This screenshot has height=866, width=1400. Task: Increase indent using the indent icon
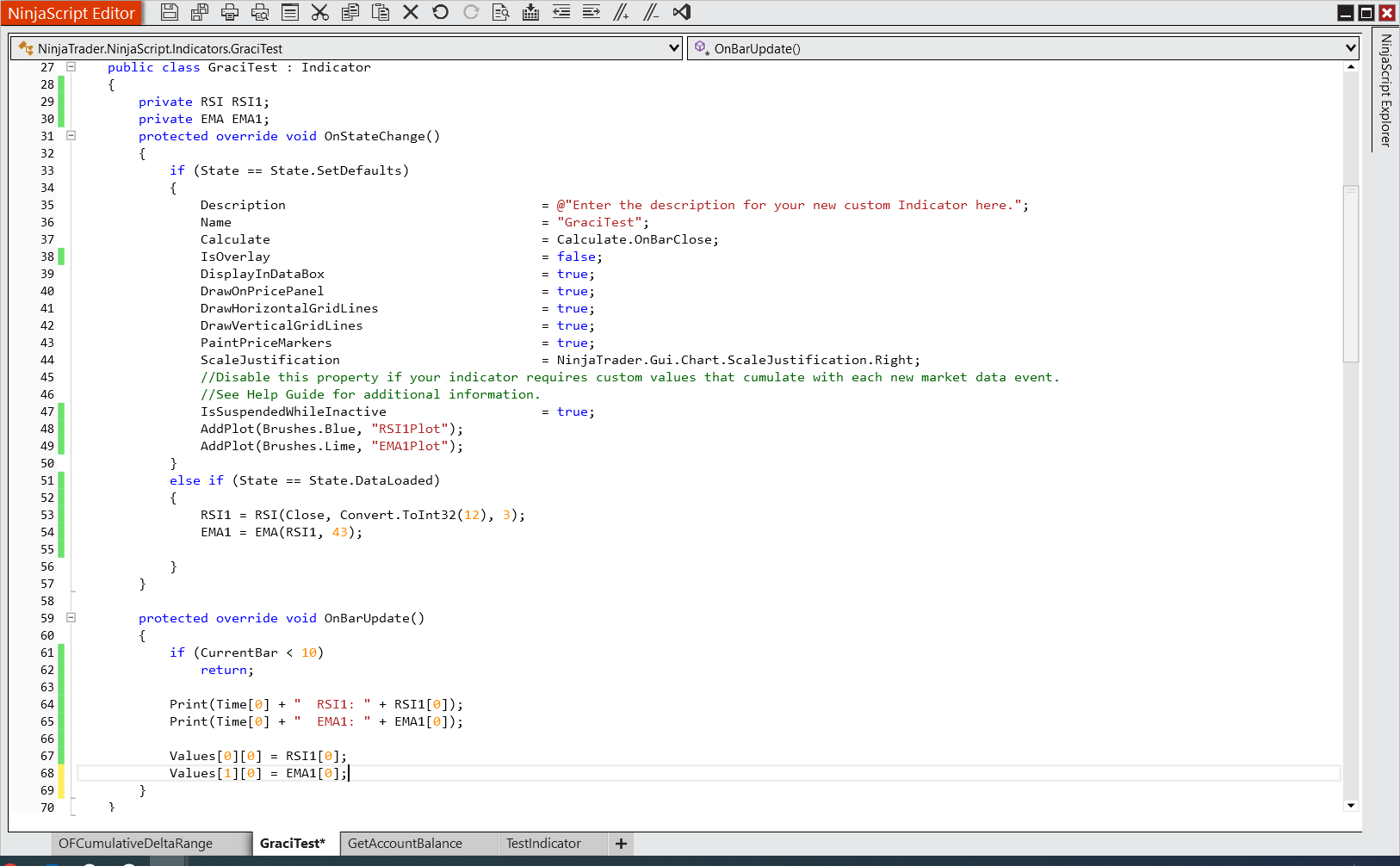[592, 12]
